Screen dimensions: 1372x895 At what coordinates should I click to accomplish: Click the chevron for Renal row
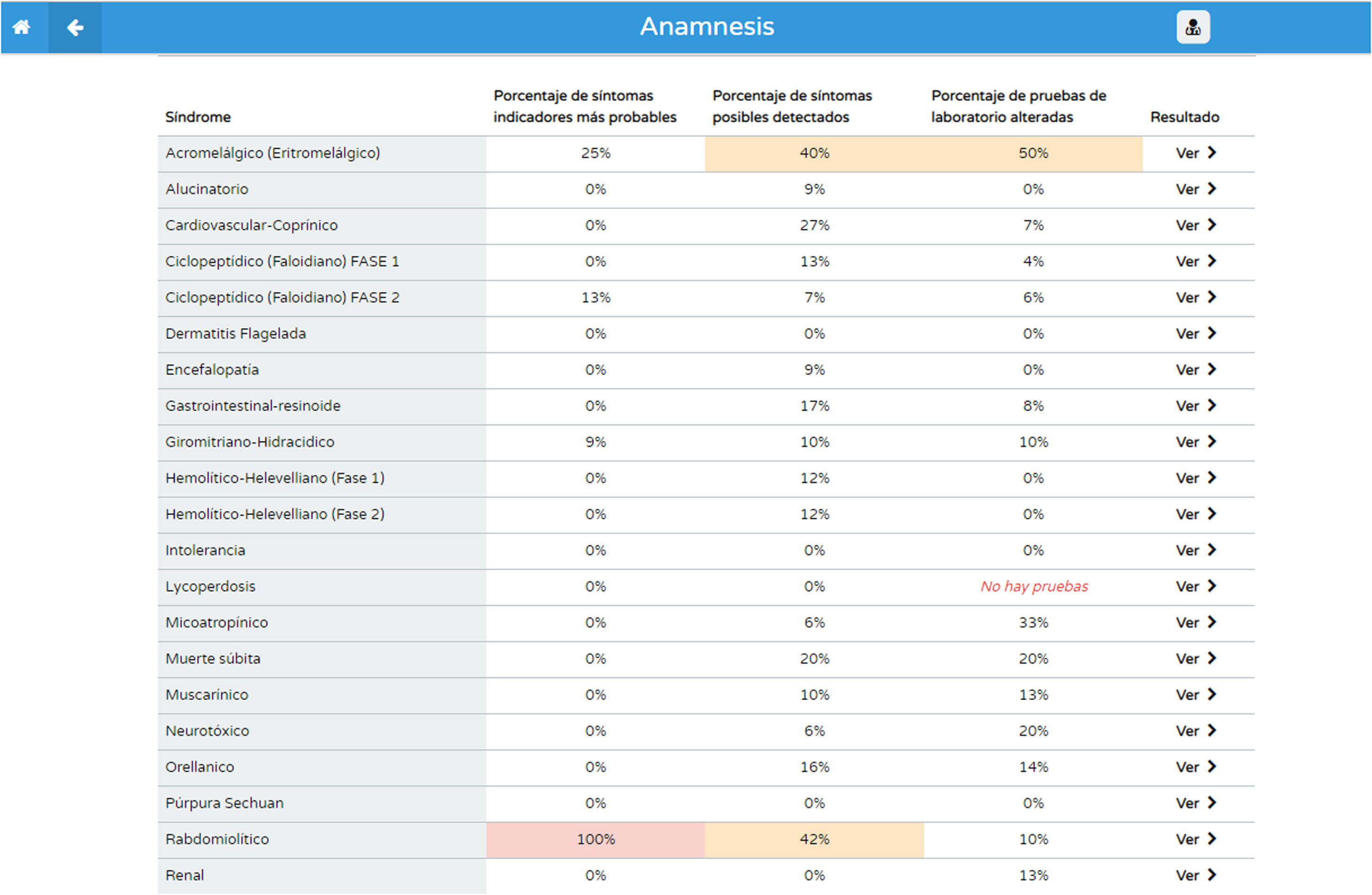pos(1212,875)
